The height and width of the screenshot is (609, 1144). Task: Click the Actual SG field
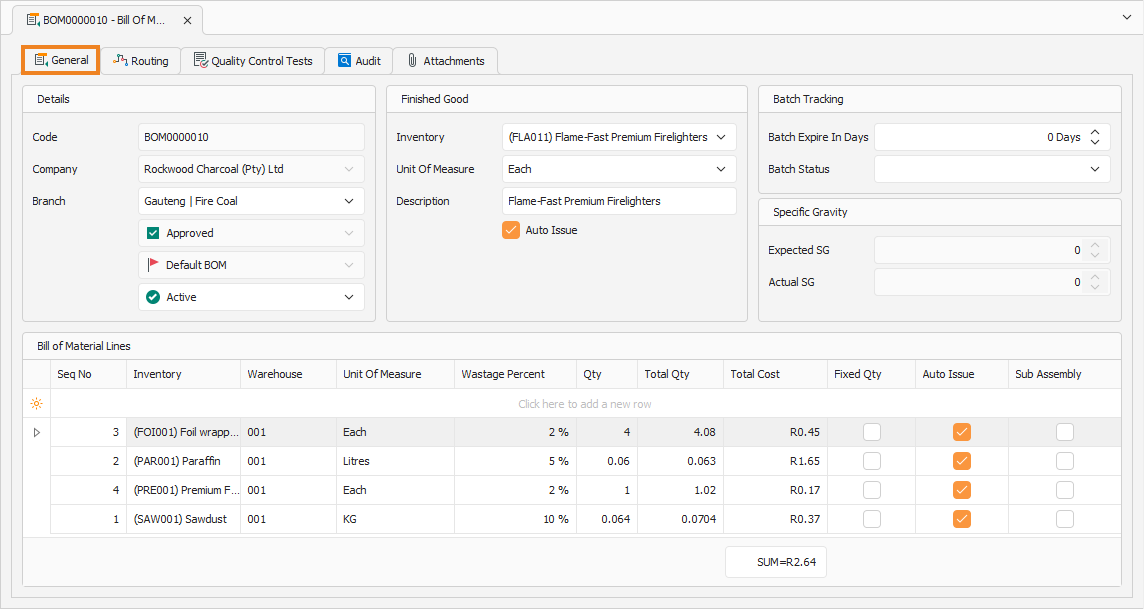[x=992, y=282]
